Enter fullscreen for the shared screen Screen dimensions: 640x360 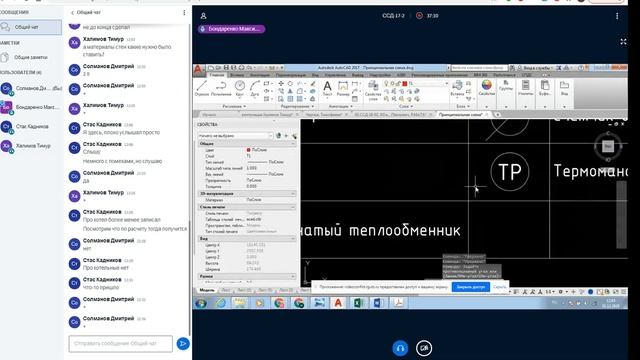[623, 42]
